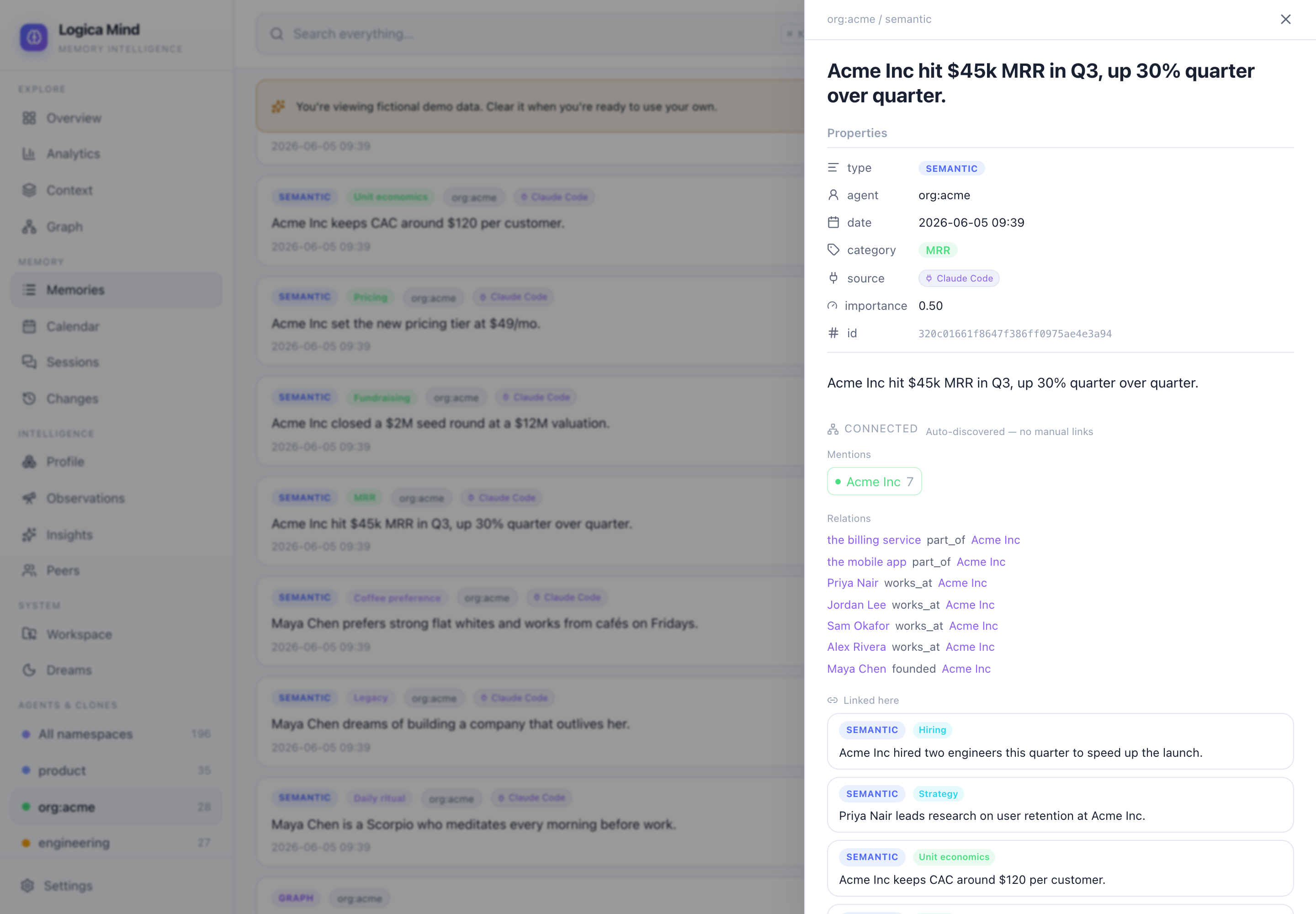Open the Insights sparkle icon
1316x914 pixels.
tap(29, 535)
